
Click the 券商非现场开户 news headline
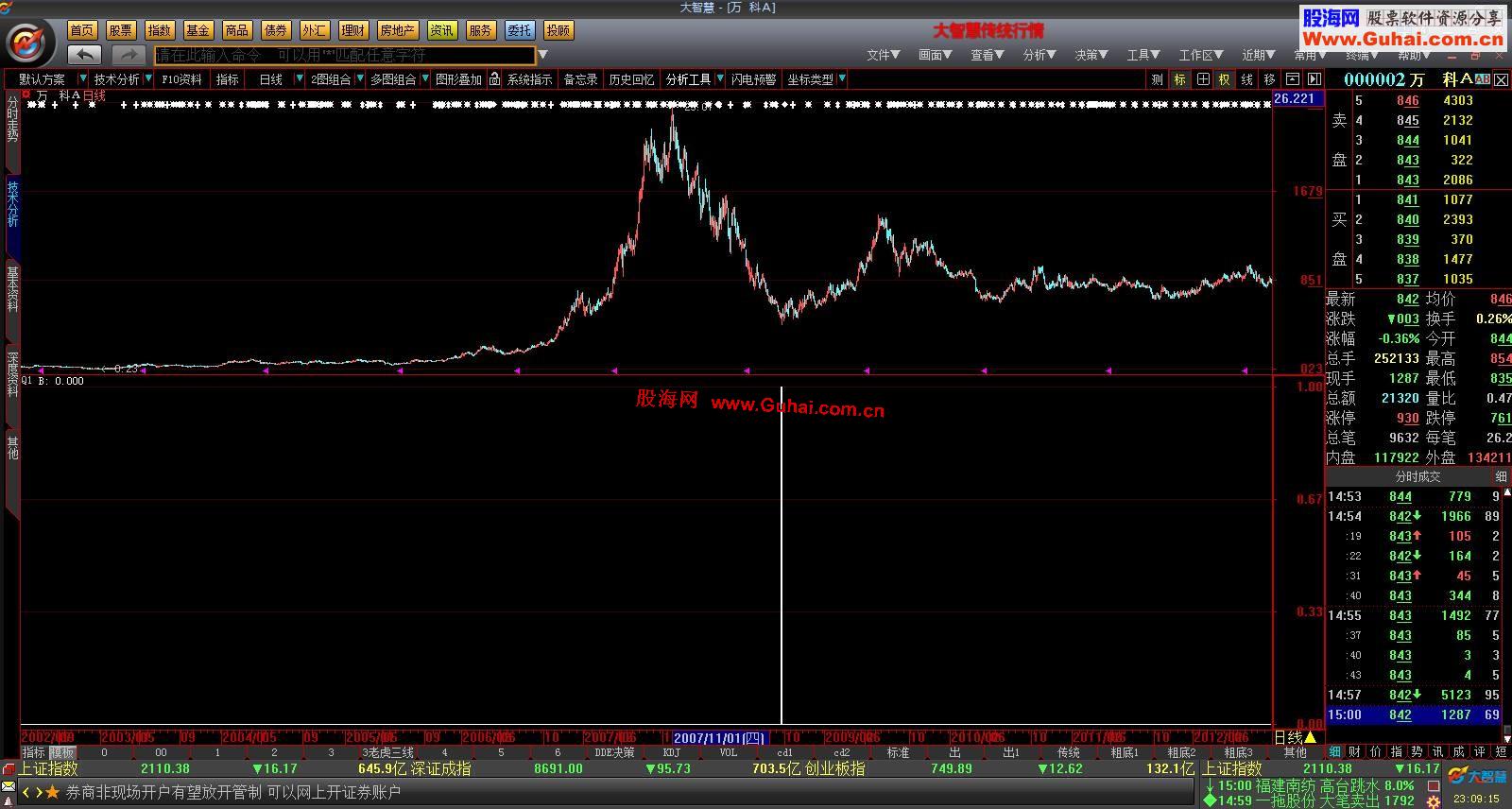232,792
